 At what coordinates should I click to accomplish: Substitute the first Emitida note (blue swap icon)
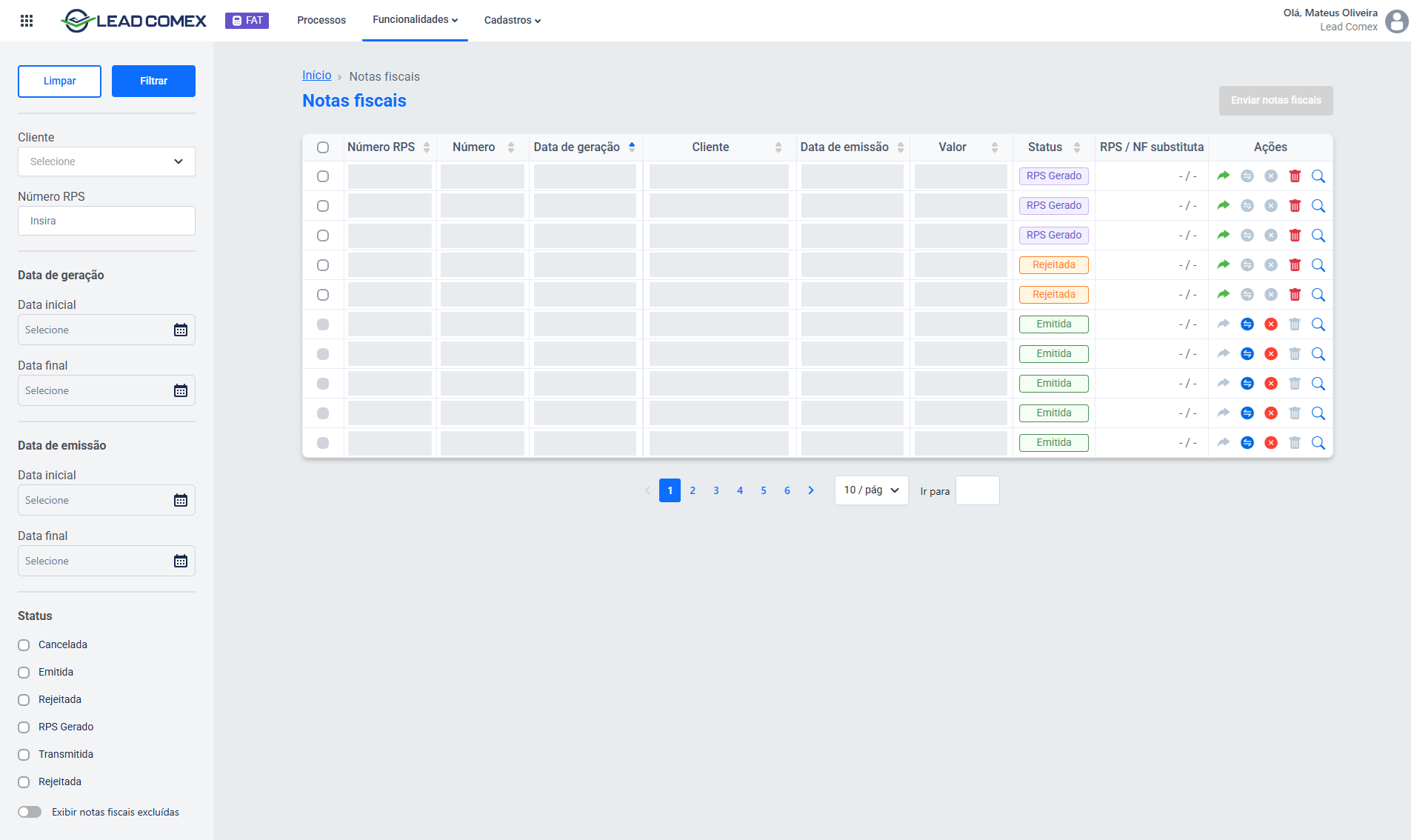[x=1247, y=324]
